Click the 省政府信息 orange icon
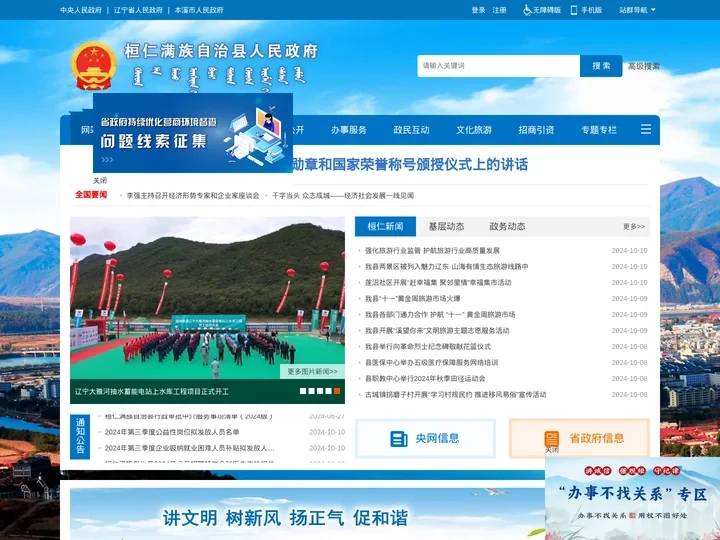Viewport: 720px width, 540px height. [x=552, y=439]
